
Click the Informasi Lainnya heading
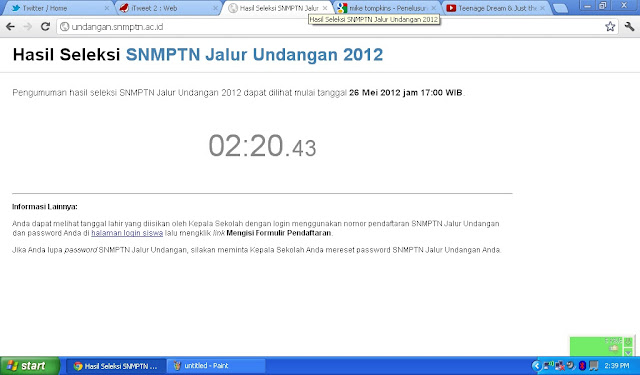pyautogui.click(x=45, y=207)
